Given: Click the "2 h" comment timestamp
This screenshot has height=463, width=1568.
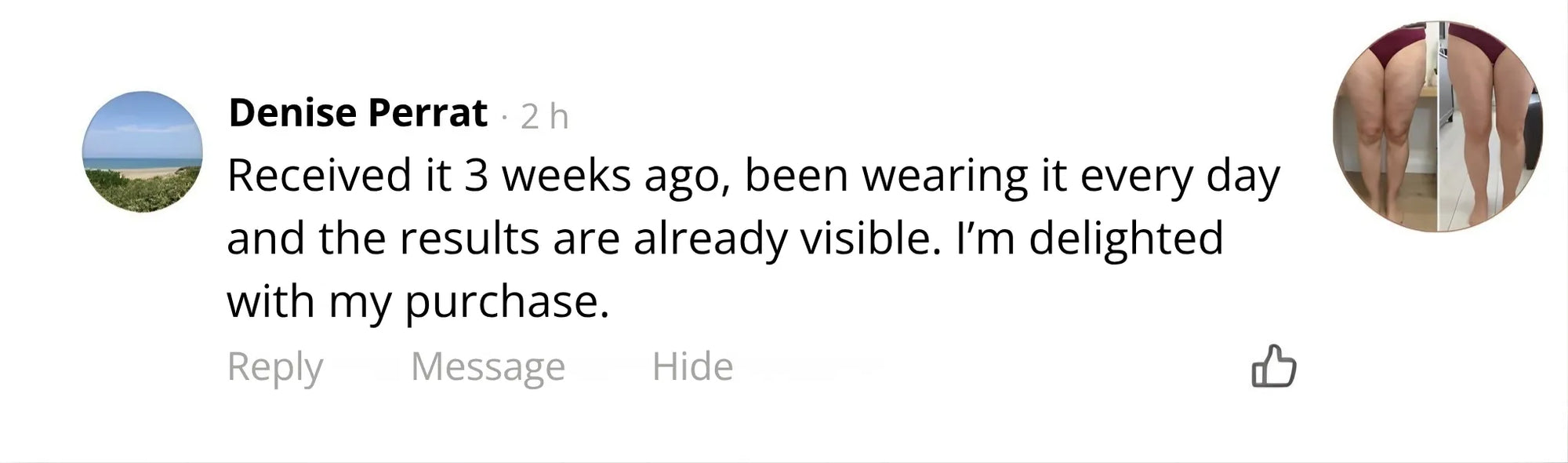Looking at the screenshot, I should [544, 117].
